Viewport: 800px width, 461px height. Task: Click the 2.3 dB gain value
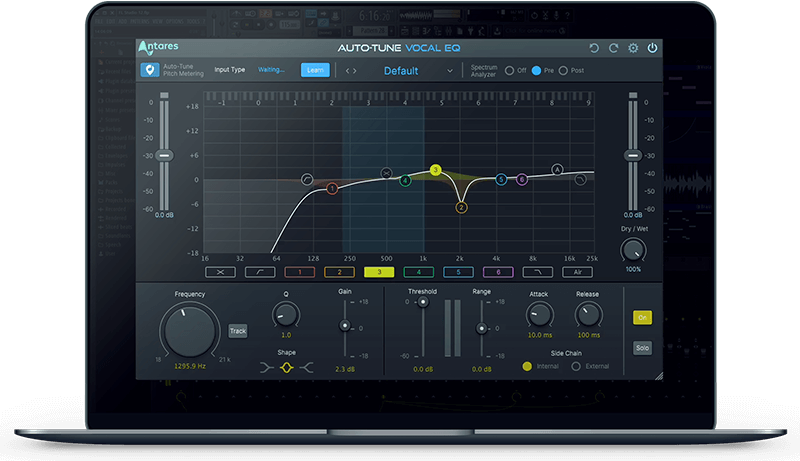tap(345, 369)
